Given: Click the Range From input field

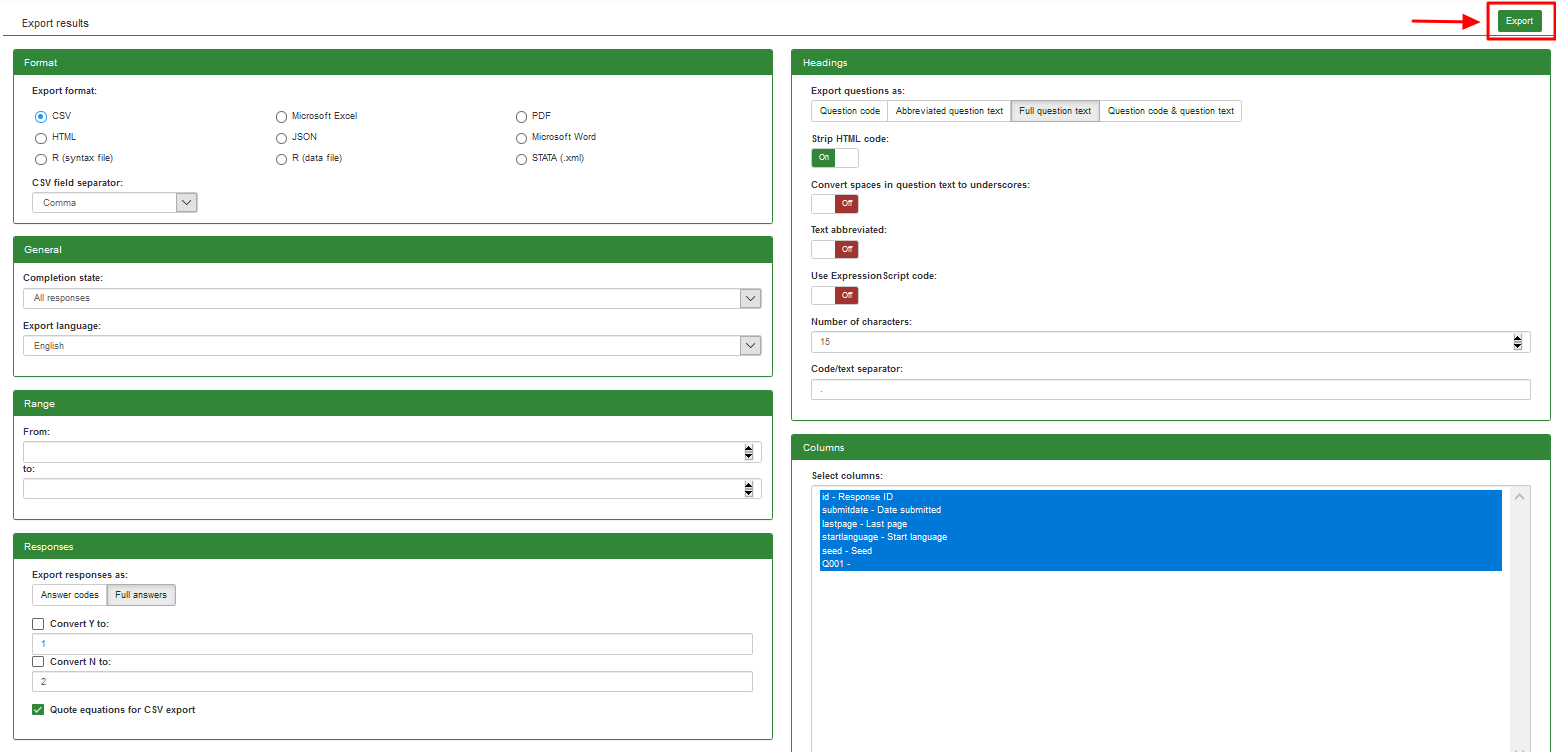Looking at the screenshot, I should [392, 452].
